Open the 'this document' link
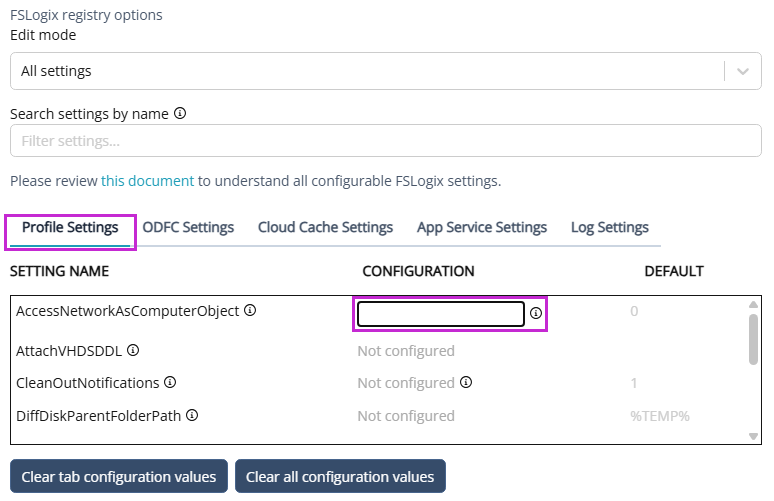The height and width of the screenshot is (501, 774). tap(147, 181)
